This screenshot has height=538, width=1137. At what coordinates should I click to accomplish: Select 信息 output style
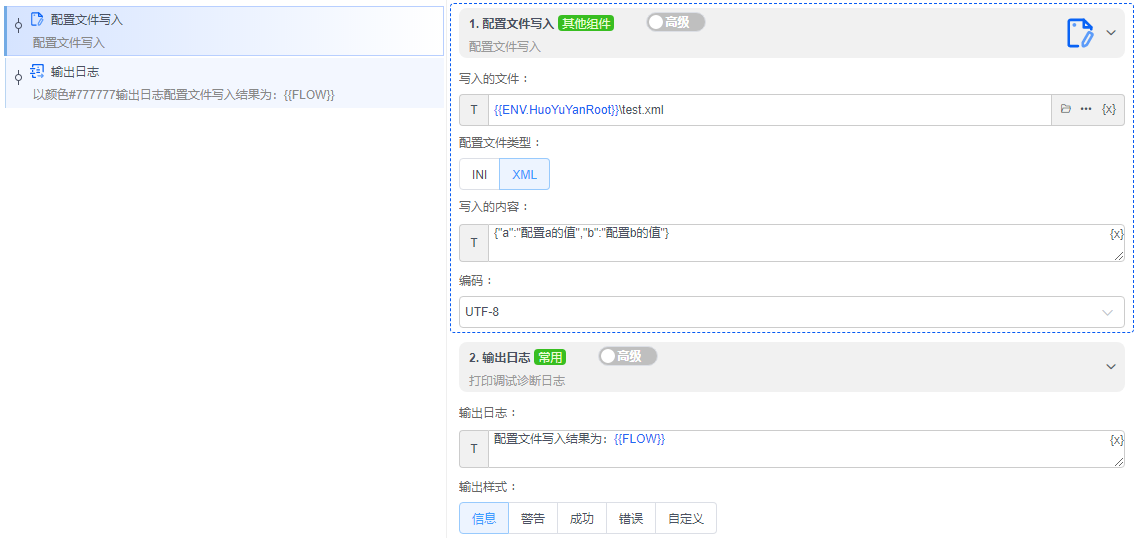click(x=484, y=518)
